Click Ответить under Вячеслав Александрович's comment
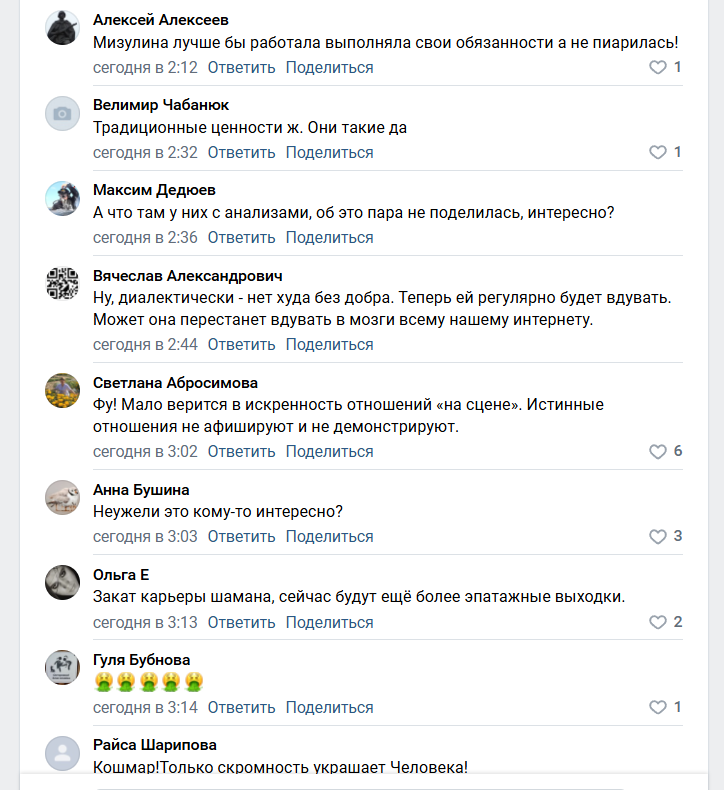The width and height of the screenshot is (724, 790). pyautogui.click(x=241, y=345)
